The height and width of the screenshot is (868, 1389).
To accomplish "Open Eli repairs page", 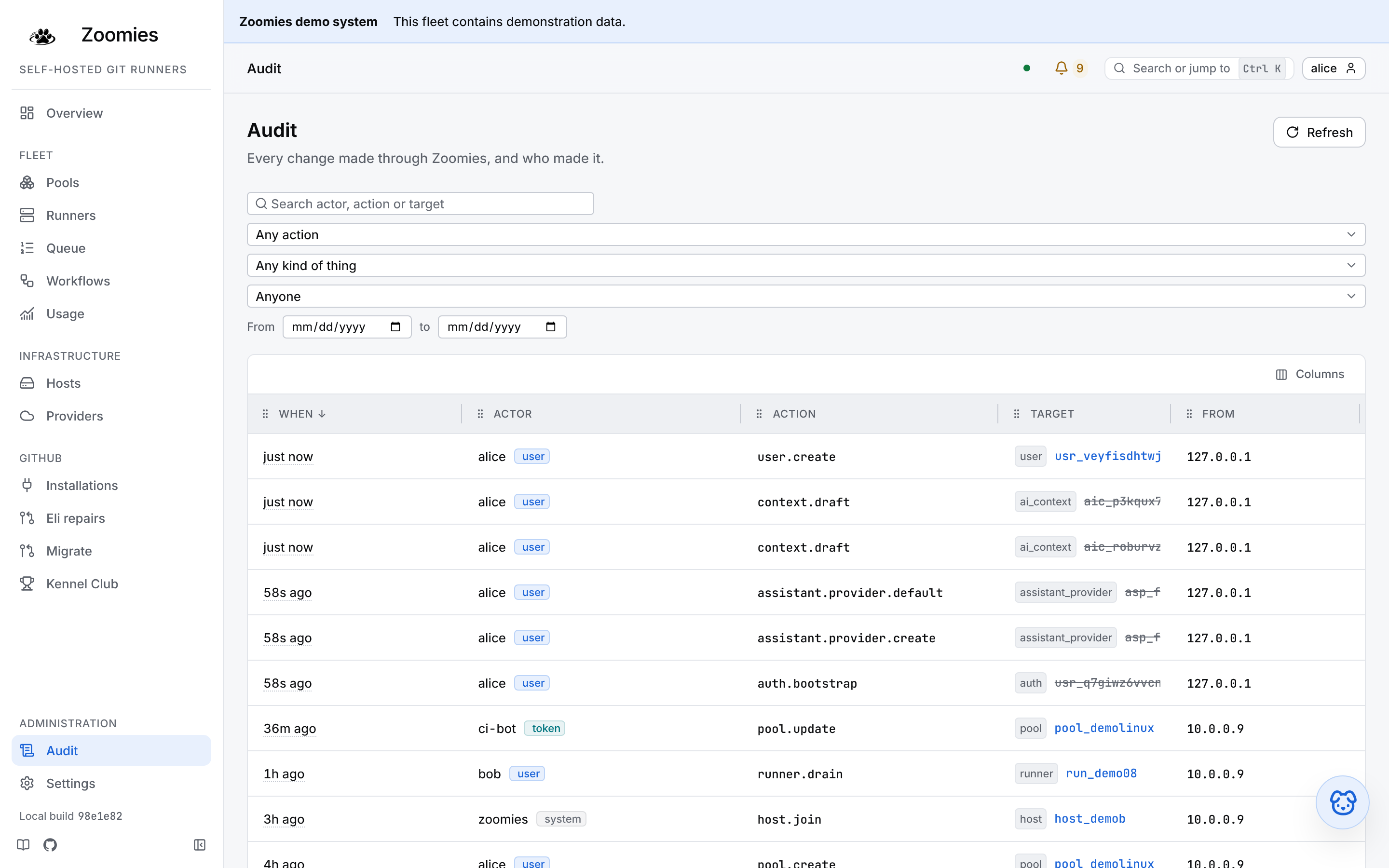I will 111,518.
